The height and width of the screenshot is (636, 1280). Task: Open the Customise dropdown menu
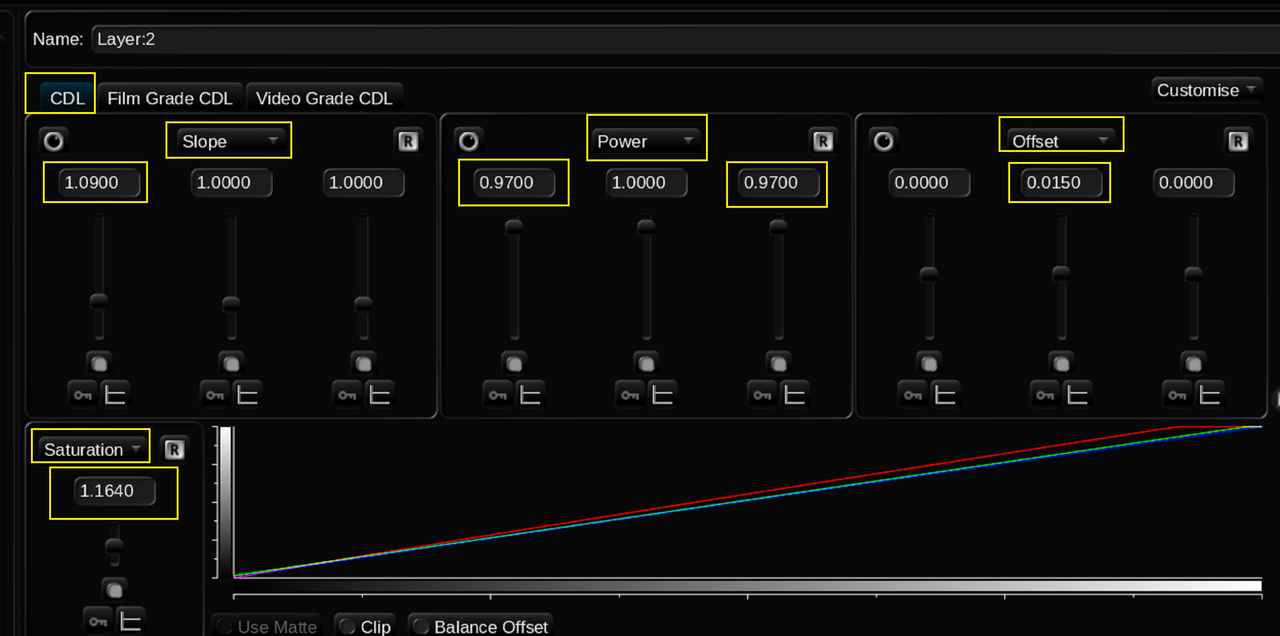(1205, 90)
